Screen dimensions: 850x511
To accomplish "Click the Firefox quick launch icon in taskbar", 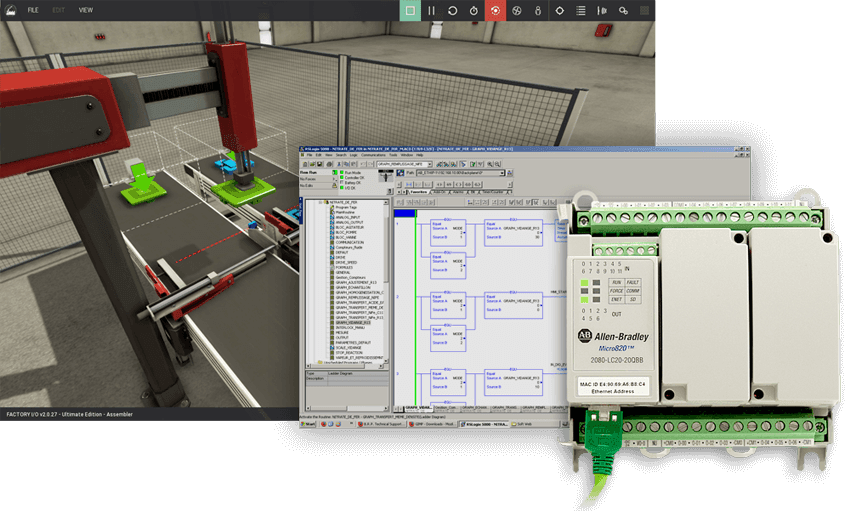I will tap(324, 424).
